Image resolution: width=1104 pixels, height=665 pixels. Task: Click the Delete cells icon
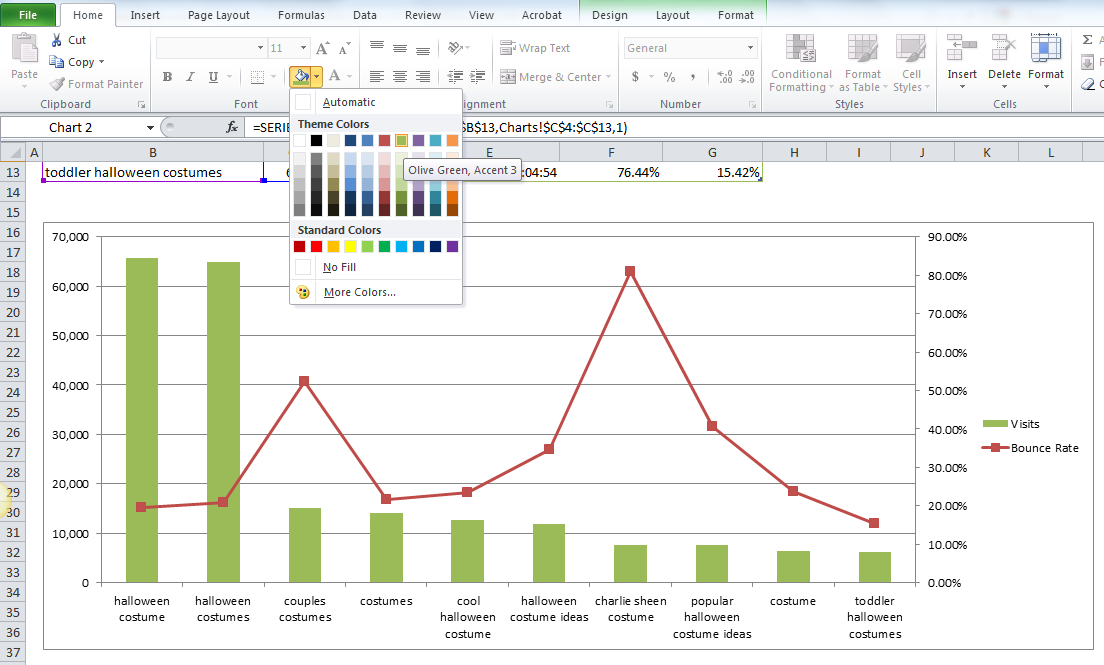click(1004, 48)
